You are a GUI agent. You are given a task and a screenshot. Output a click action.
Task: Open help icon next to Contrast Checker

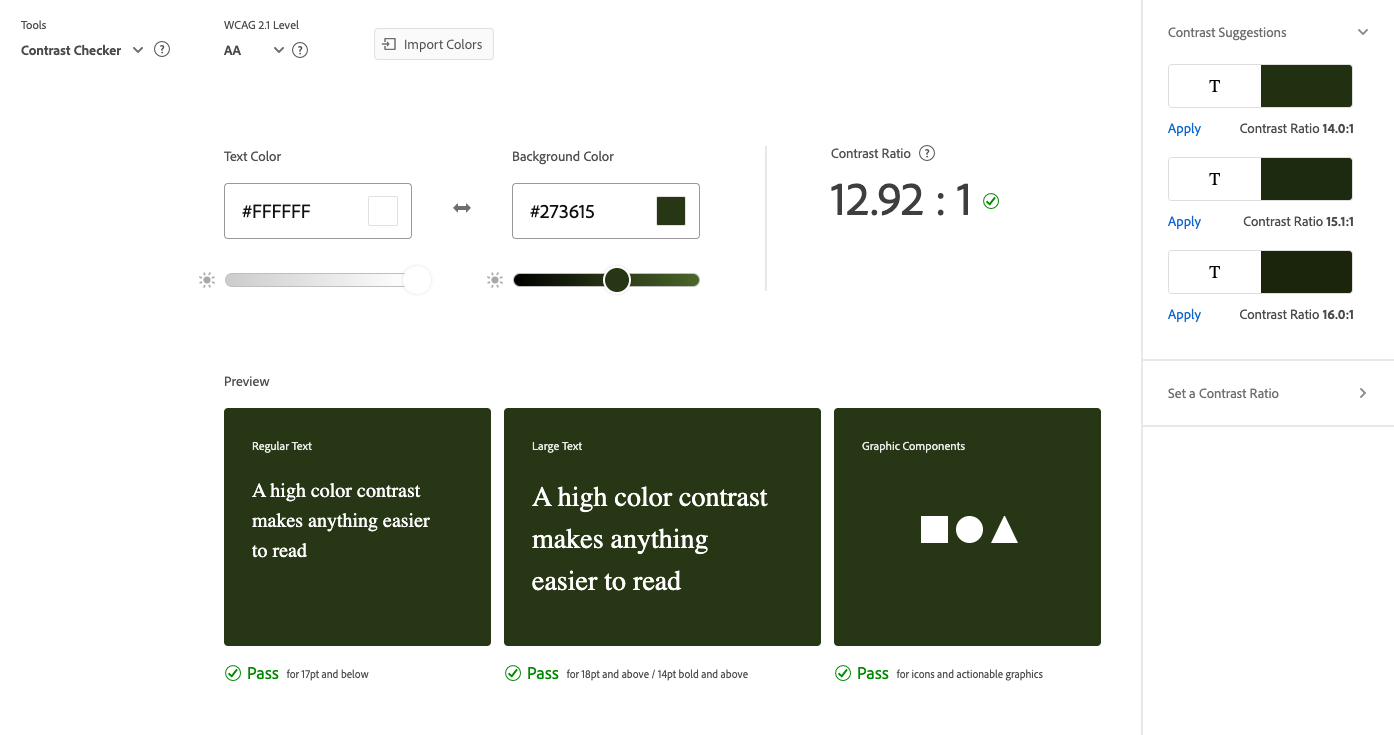click(162, 49)
